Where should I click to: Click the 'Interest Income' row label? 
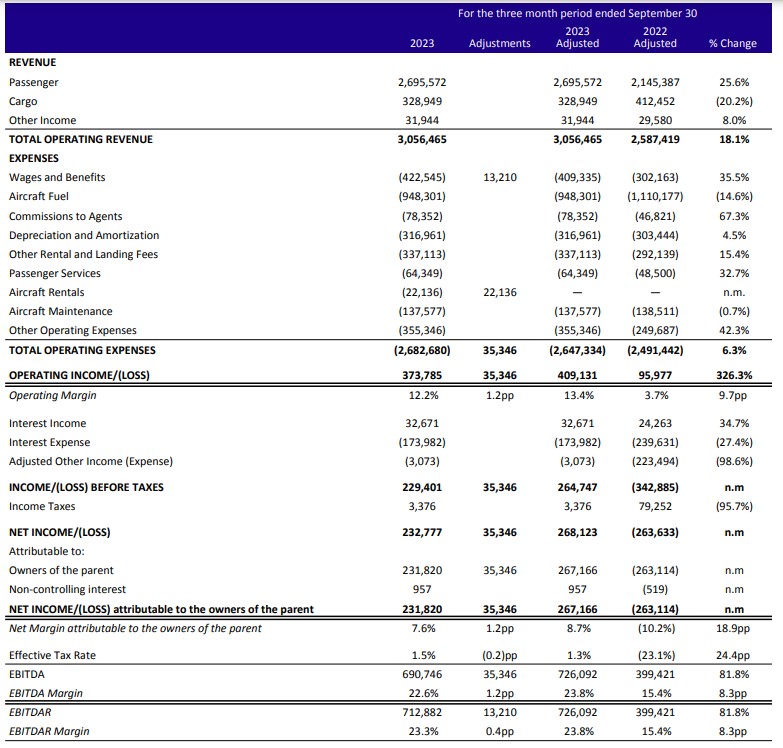(x=47, y=423)
